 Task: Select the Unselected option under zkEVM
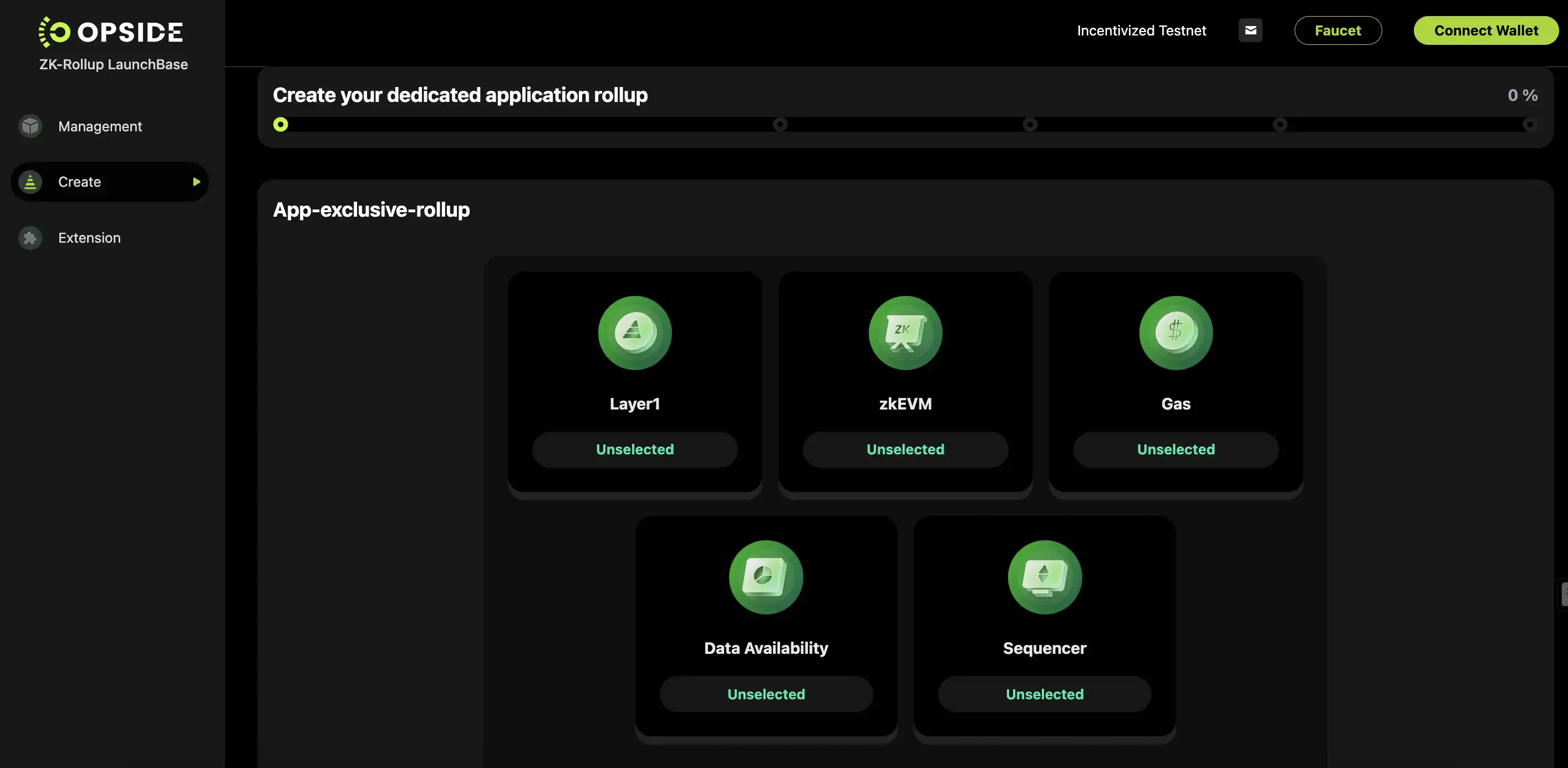pos(905,449)
